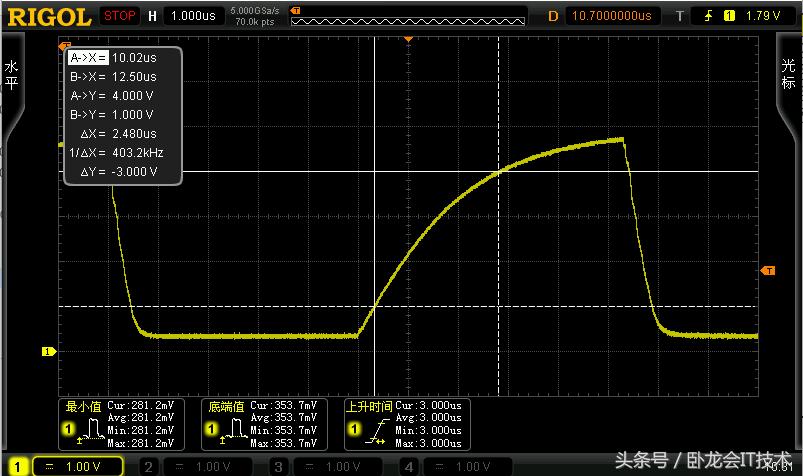Viewport: 803px width, 476px height.
Task: Toggle channel 3 number badge
Action: 278,467
